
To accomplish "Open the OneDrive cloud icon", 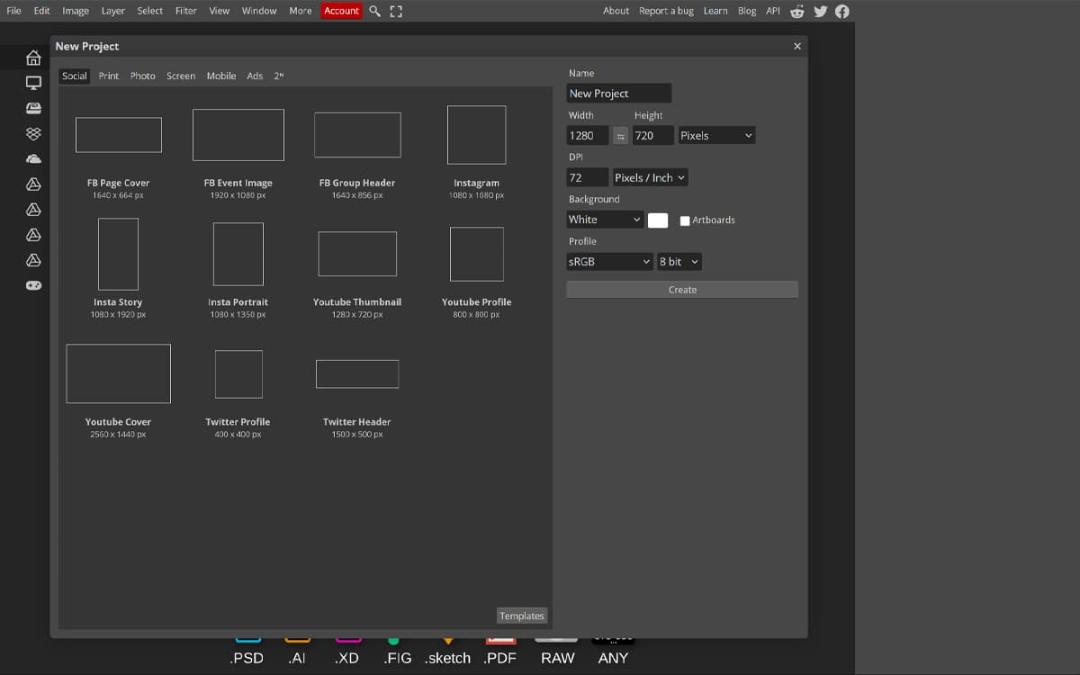I will click(33, 159).
